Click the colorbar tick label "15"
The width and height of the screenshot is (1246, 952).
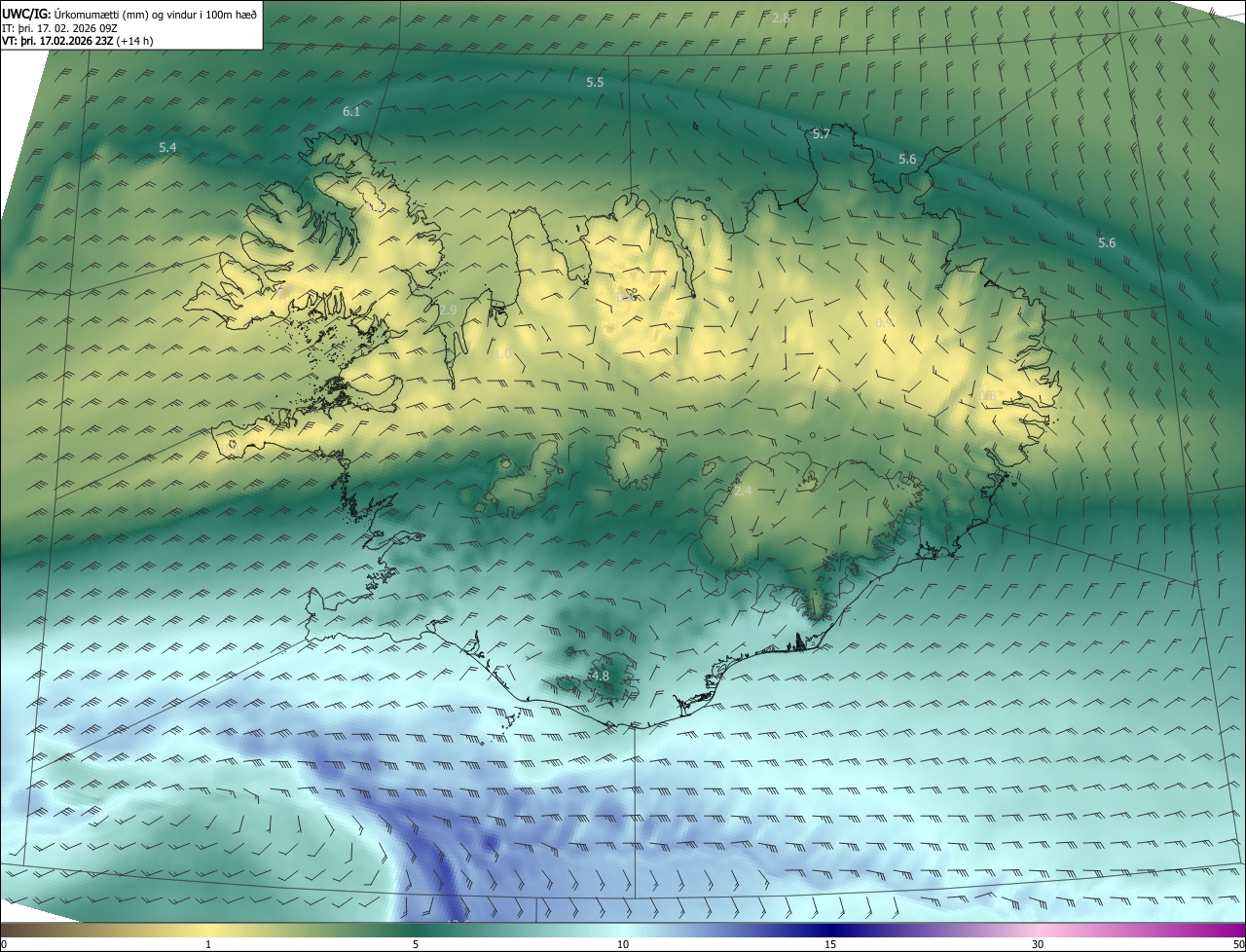click(x=830, y=945)
